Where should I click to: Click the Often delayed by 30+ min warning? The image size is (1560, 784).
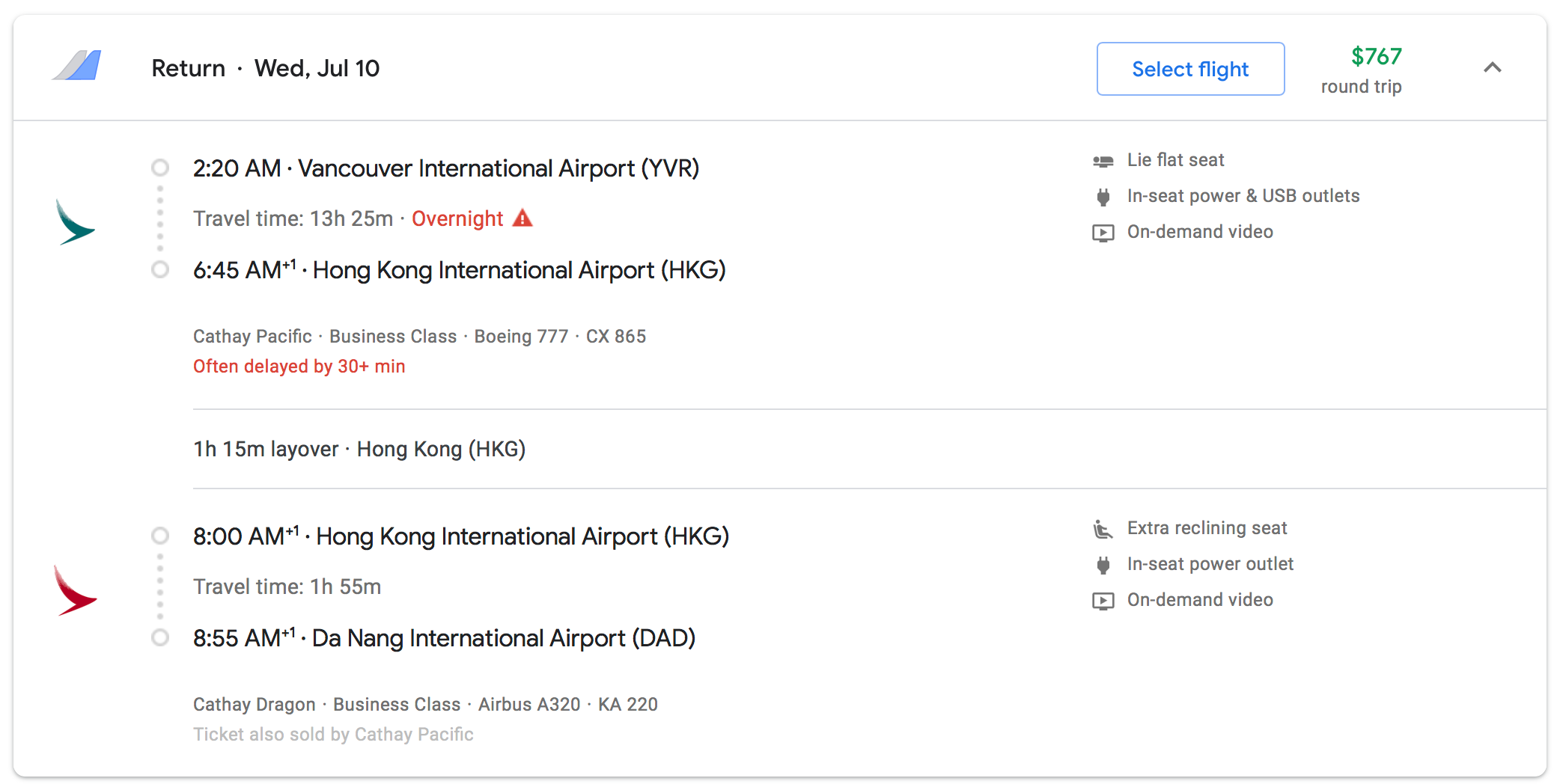[x=299, y=367]
